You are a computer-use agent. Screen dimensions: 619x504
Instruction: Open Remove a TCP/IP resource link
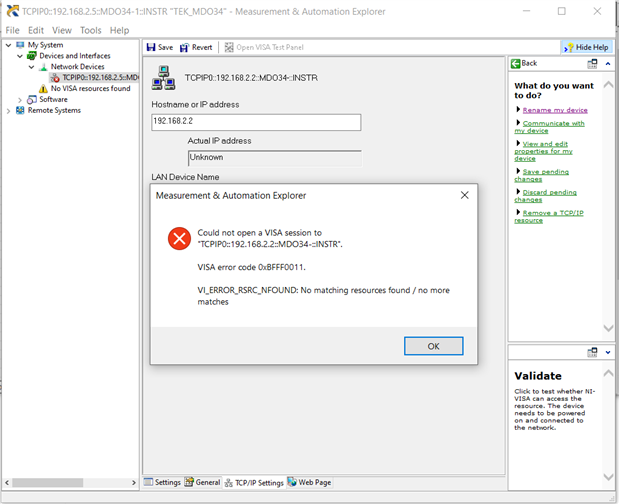(x=549, y=216)
